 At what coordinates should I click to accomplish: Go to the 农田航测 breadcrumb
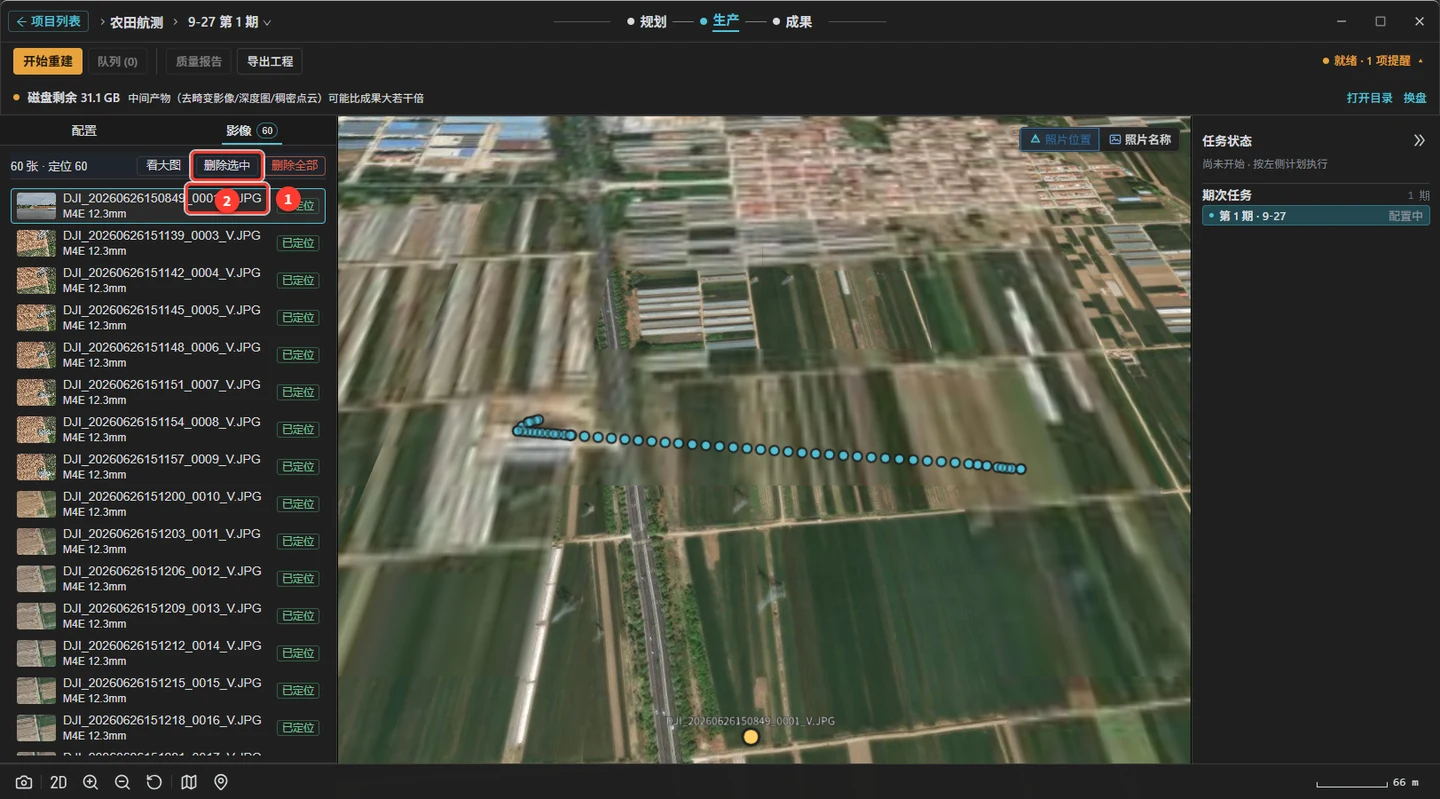(137, 22)
